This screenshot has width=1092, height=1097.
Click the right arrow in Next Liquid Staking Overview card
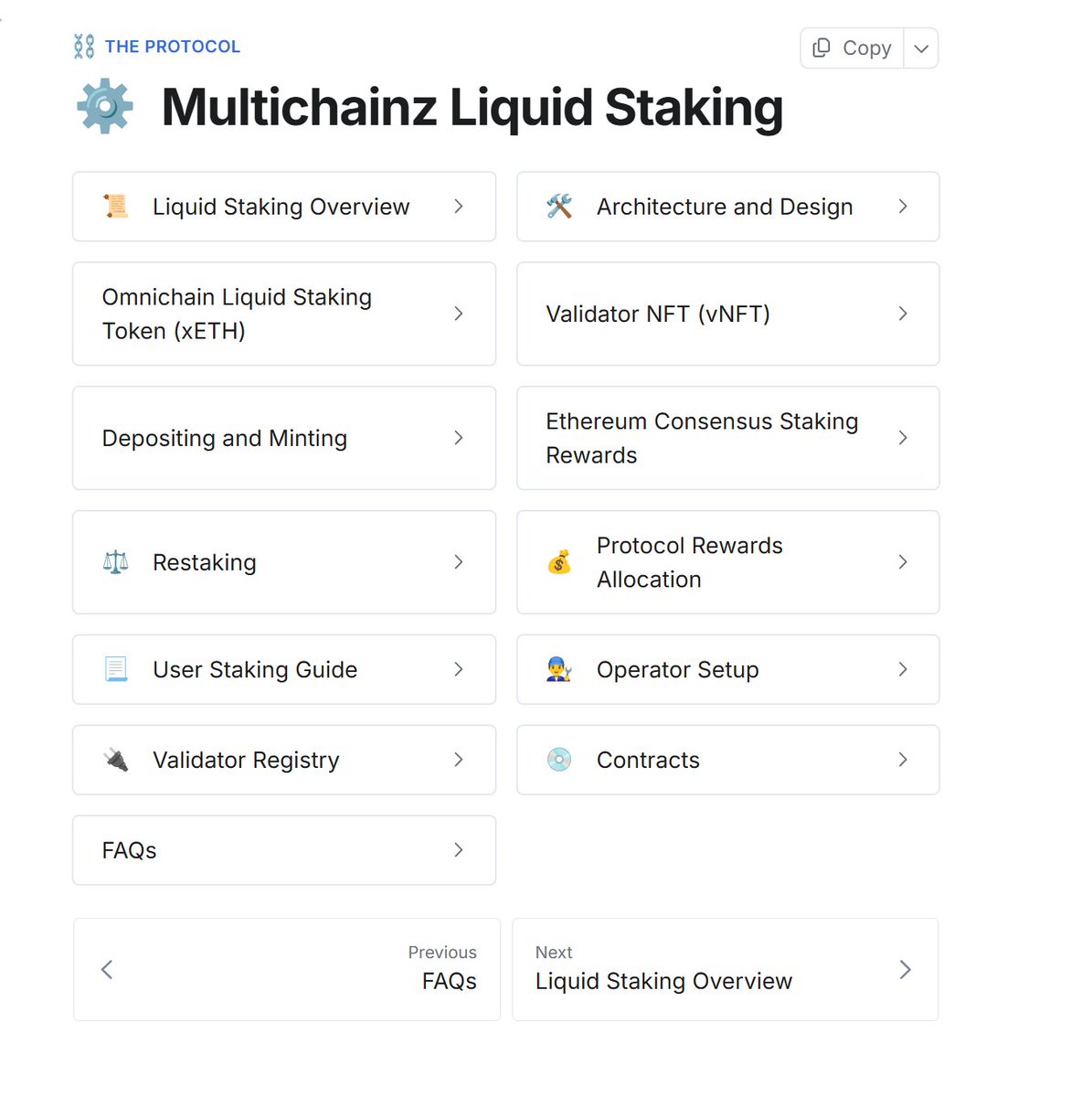906,970
